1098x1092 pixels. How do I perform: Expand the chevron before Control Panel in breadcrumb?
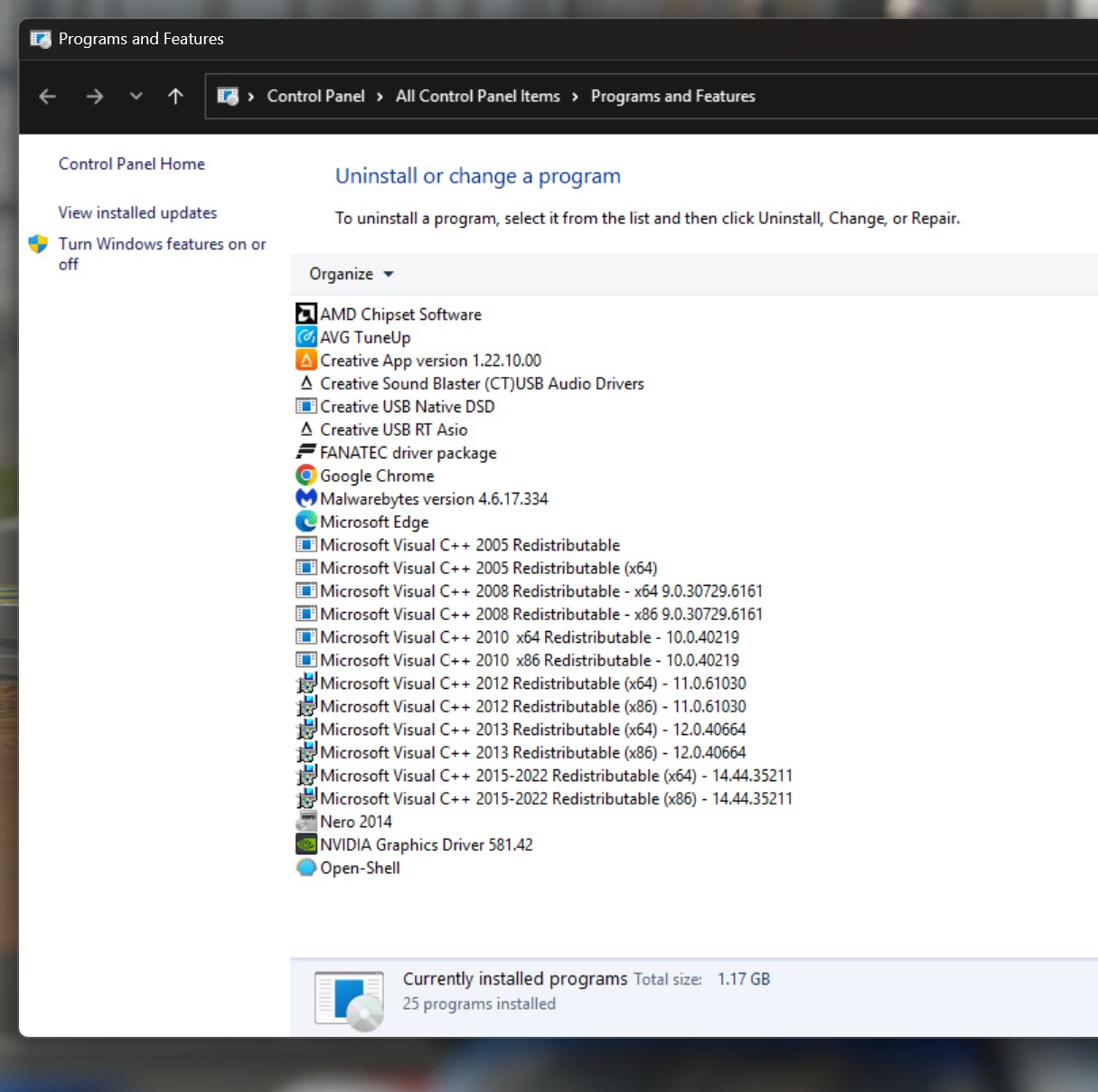250,97
